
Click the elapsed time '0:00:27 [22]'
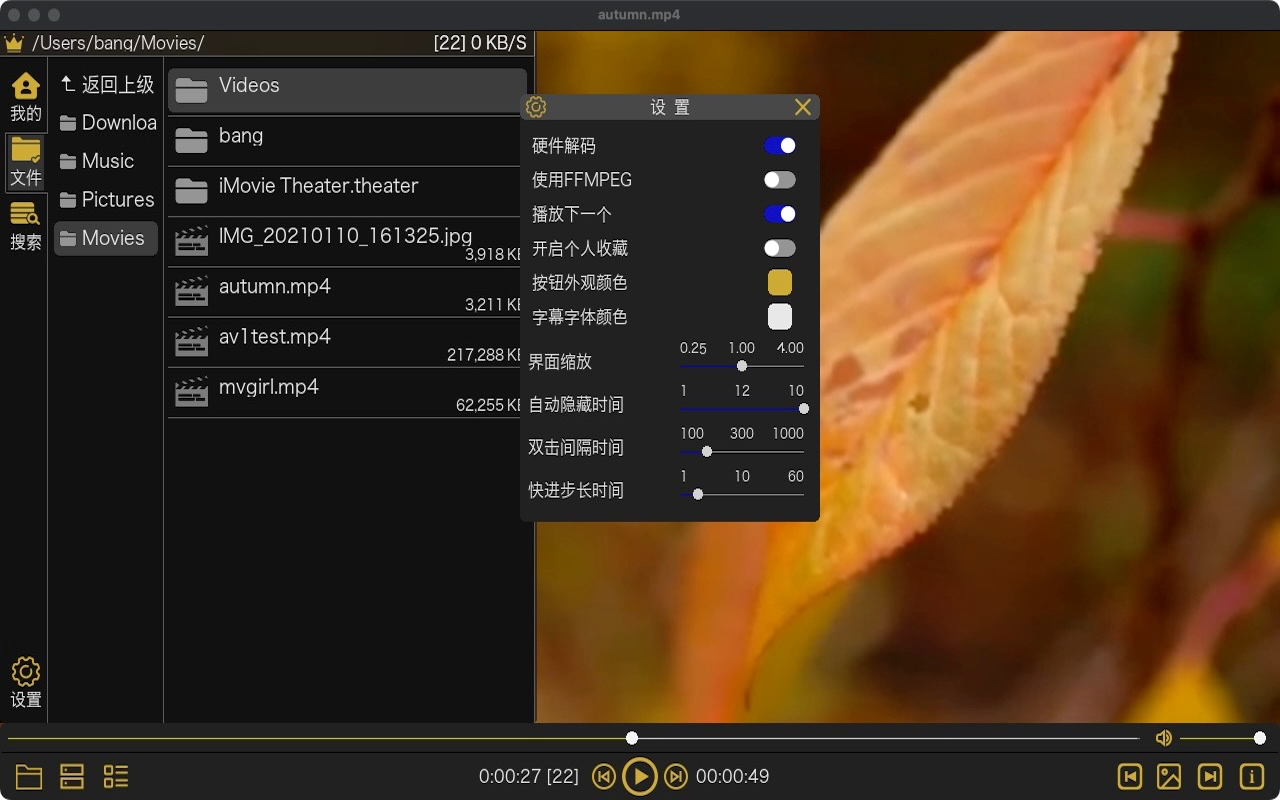tap(529, 776)
